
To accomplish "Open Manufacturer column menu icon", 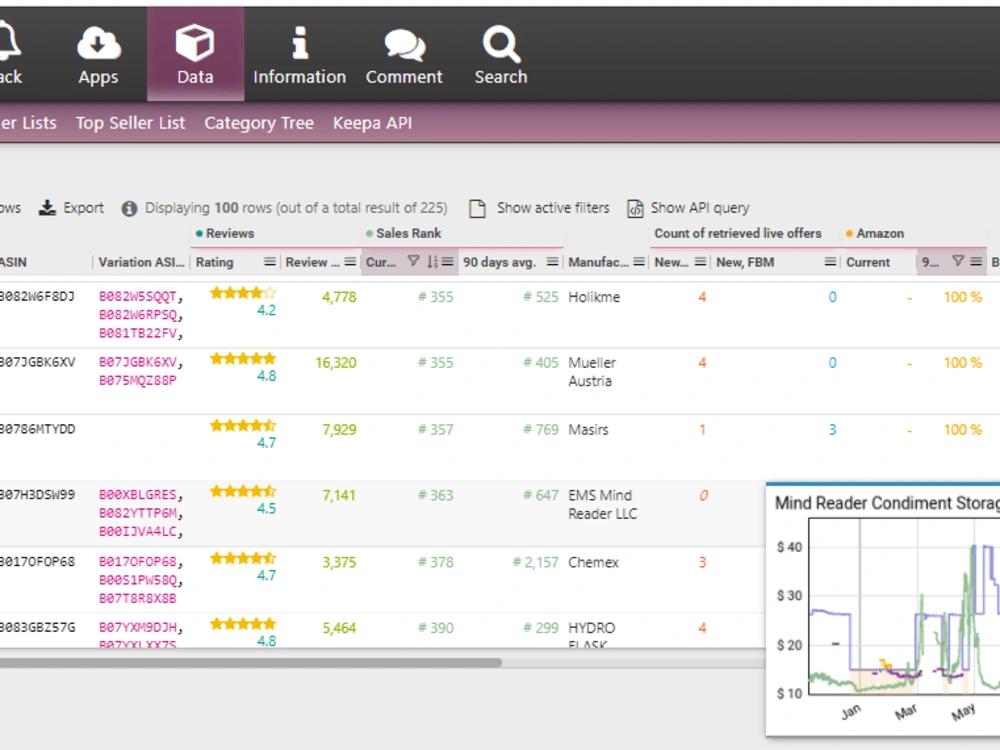I will [639, 262].
